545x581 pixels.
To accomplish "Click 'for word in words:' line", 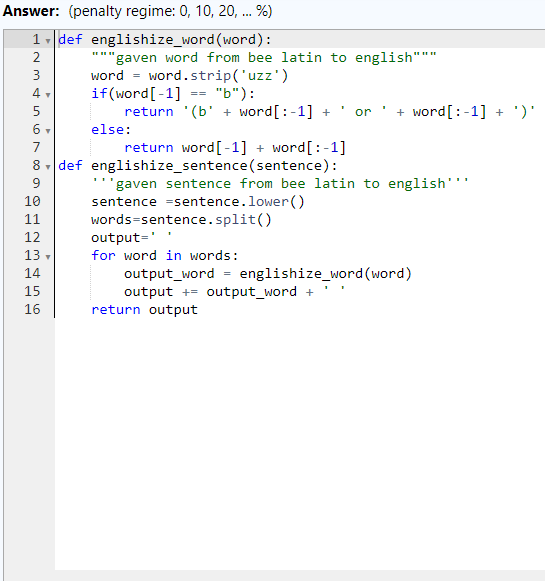I will click(165, 255).
